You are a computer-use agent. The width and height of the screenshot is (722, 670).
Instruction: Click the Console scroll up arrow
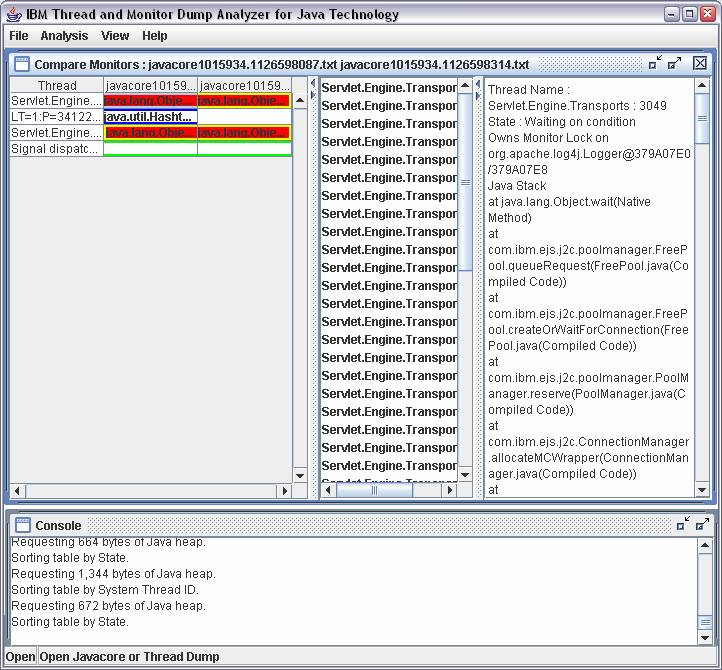[x=705, y=546]
